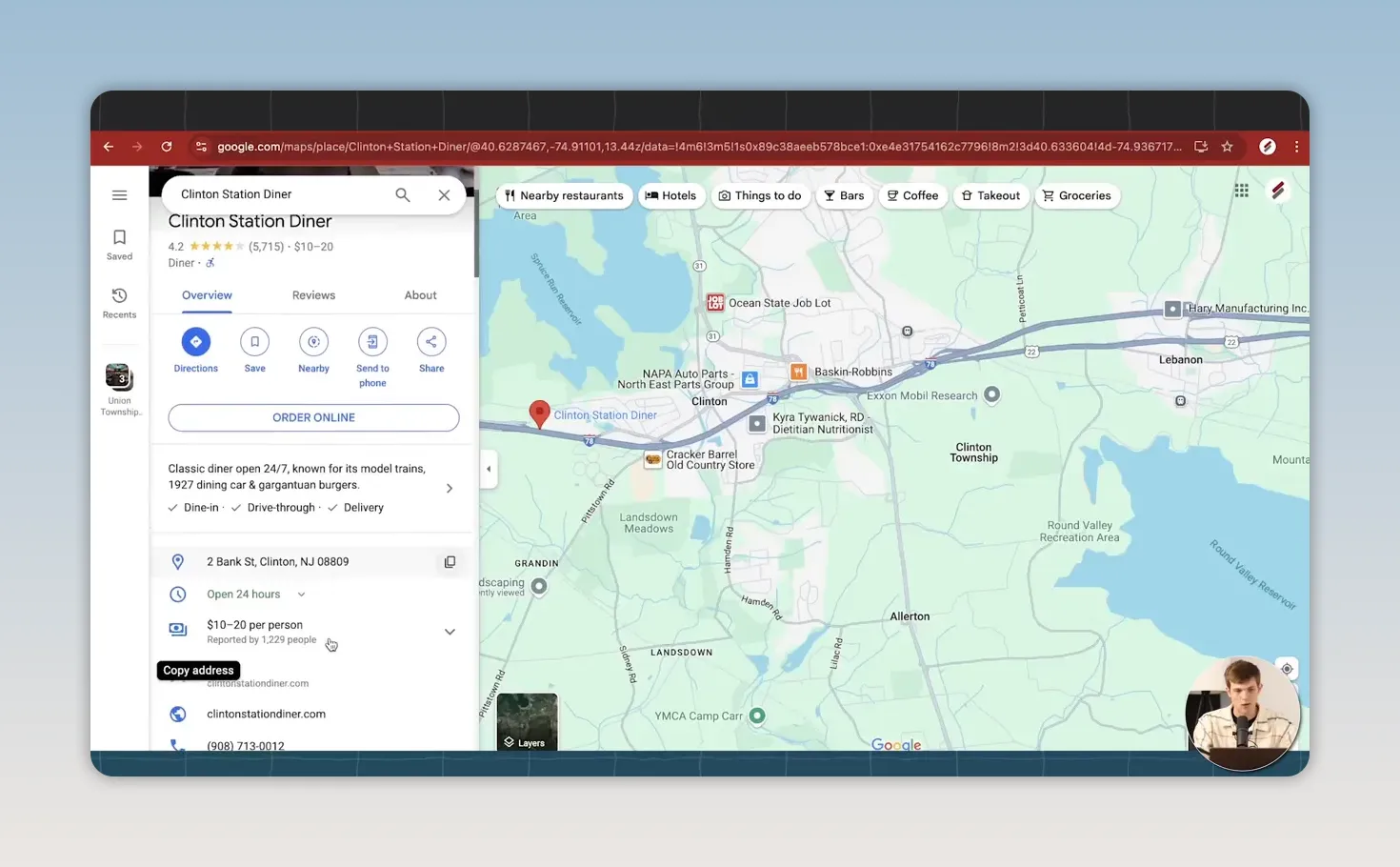
Task: Expand $10–20 per person details
Action: [450, 632]
